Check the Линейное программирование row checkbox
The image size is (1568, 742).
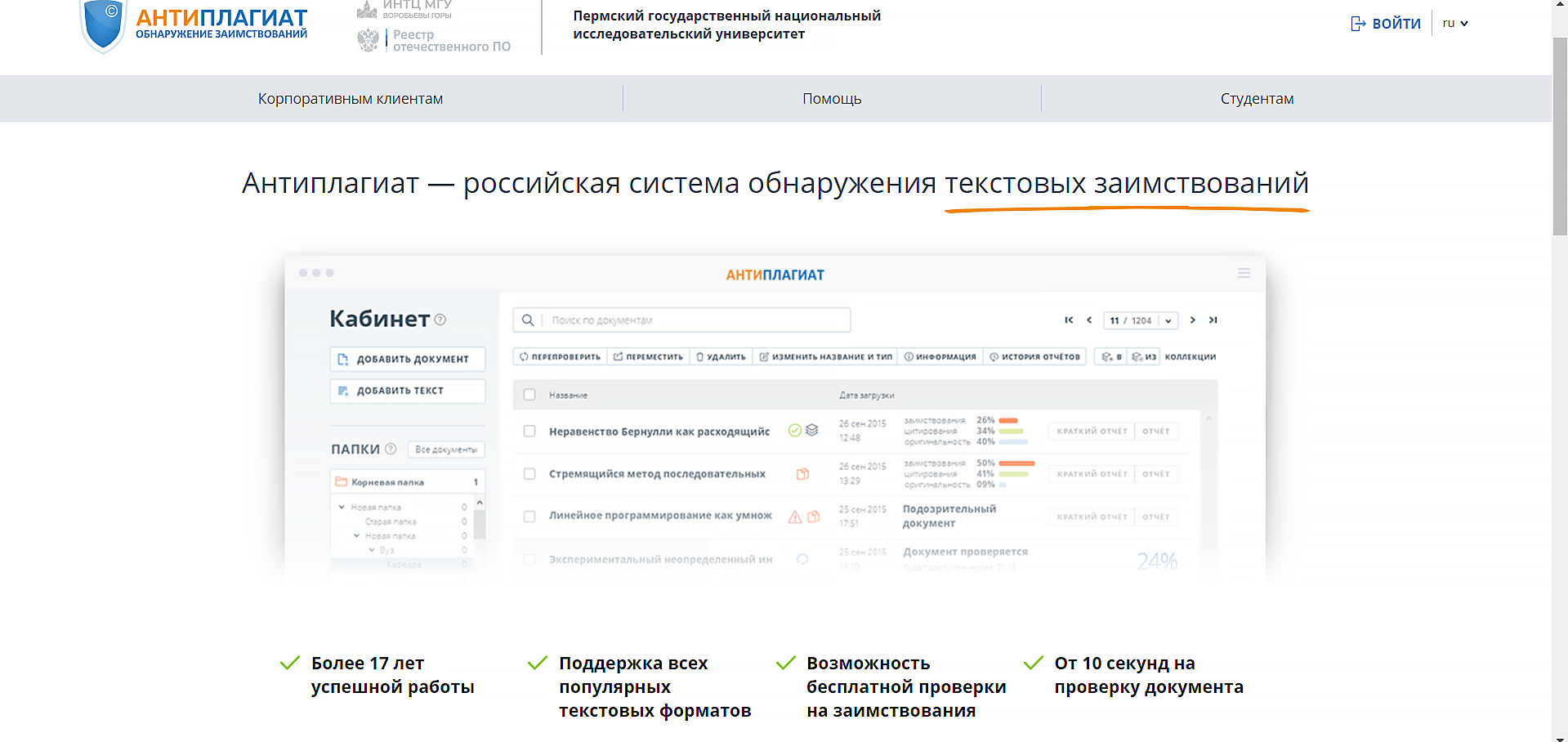tap(529, 516)
